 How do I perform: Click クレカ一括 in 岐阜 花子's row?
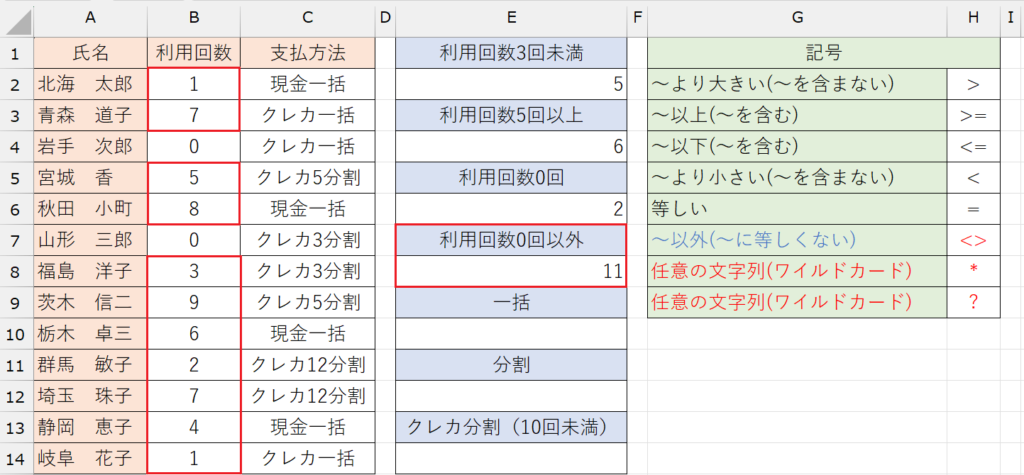308,459
